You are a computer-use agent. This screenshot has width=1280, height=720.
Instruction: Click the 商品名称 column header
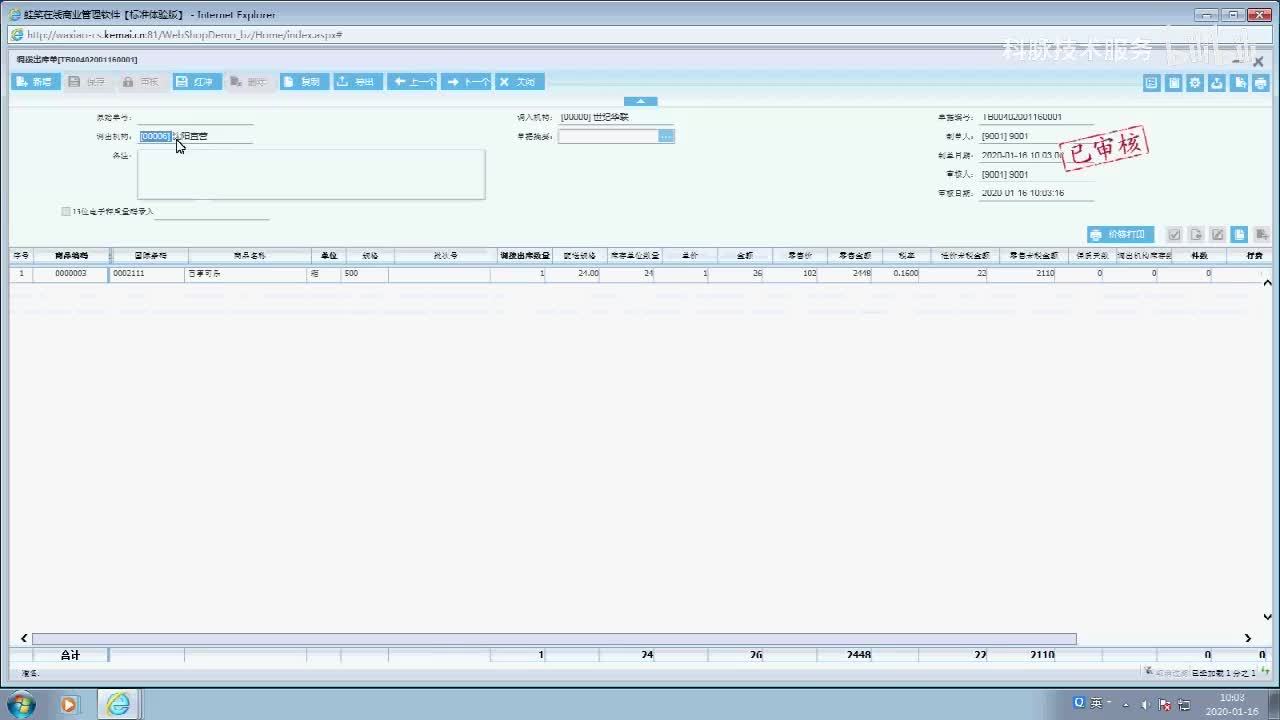[249, 256]
